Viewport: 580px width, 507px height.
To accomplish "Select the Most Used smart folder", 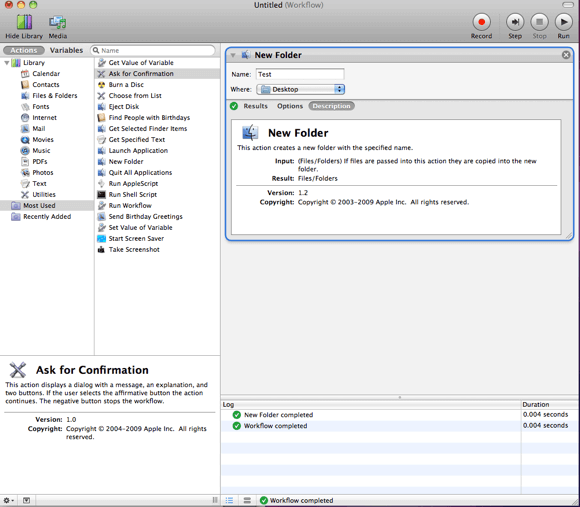I will click(x=47, y=206).
